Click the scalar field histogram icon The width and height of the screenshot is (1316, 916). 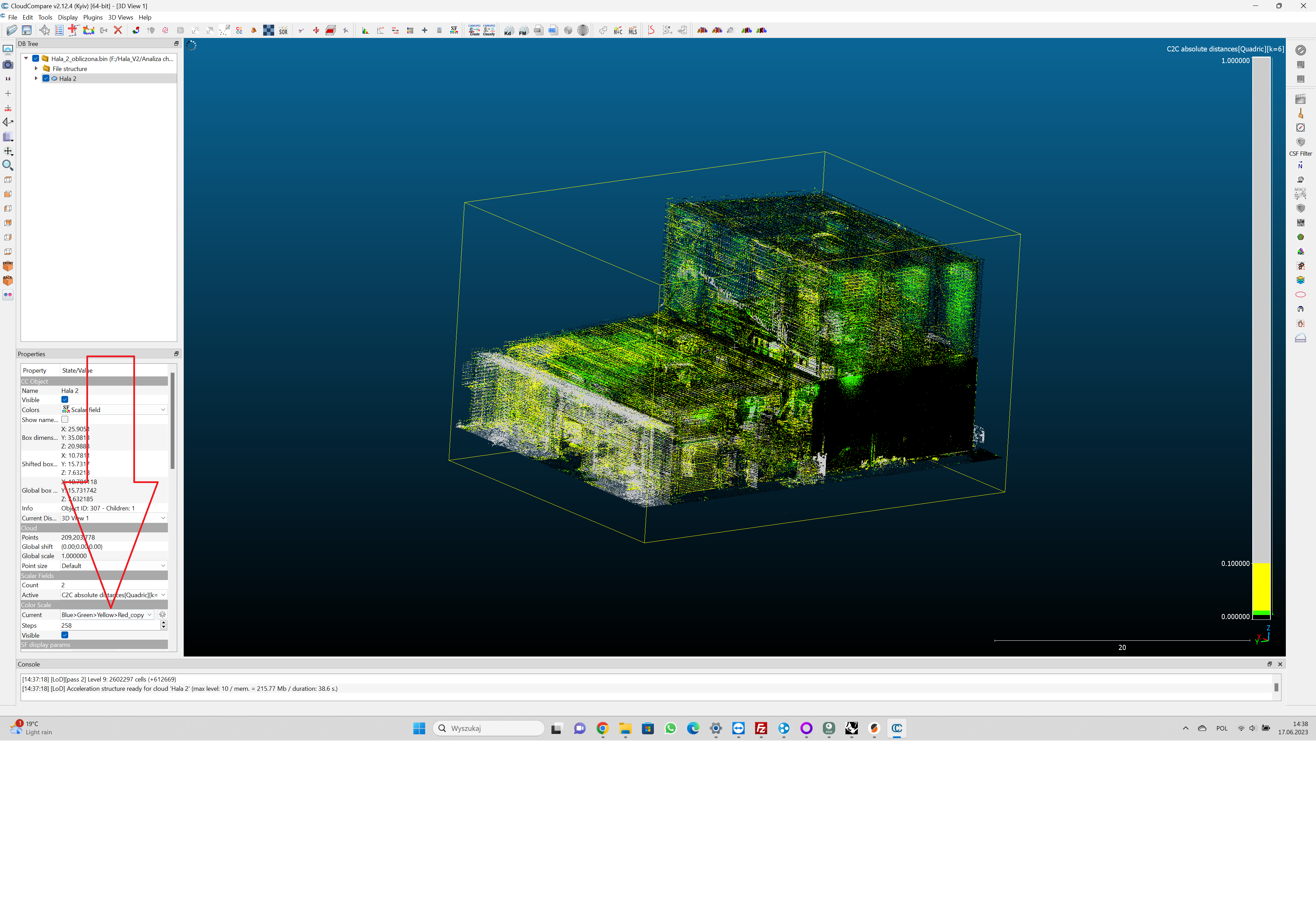click(x=365, y=31)
